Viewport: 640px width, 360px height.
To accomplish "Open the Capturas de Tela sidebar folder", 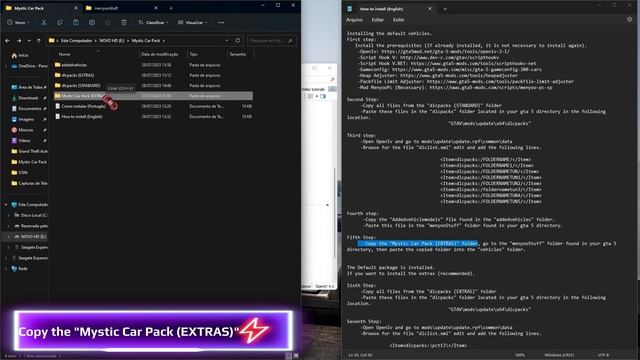I will 29,183.
